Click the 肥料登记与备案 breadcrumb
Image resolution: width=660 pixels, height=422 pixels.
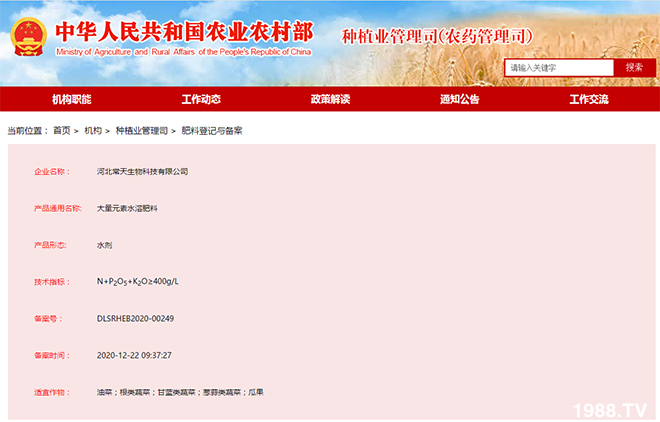[x=211, y=131]
